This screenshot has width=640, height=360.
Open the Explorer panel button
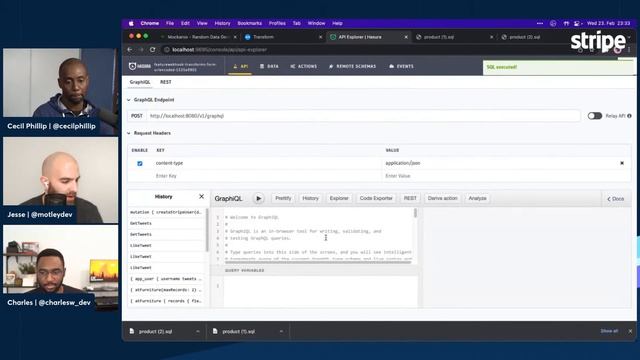(x=339, y=198)
